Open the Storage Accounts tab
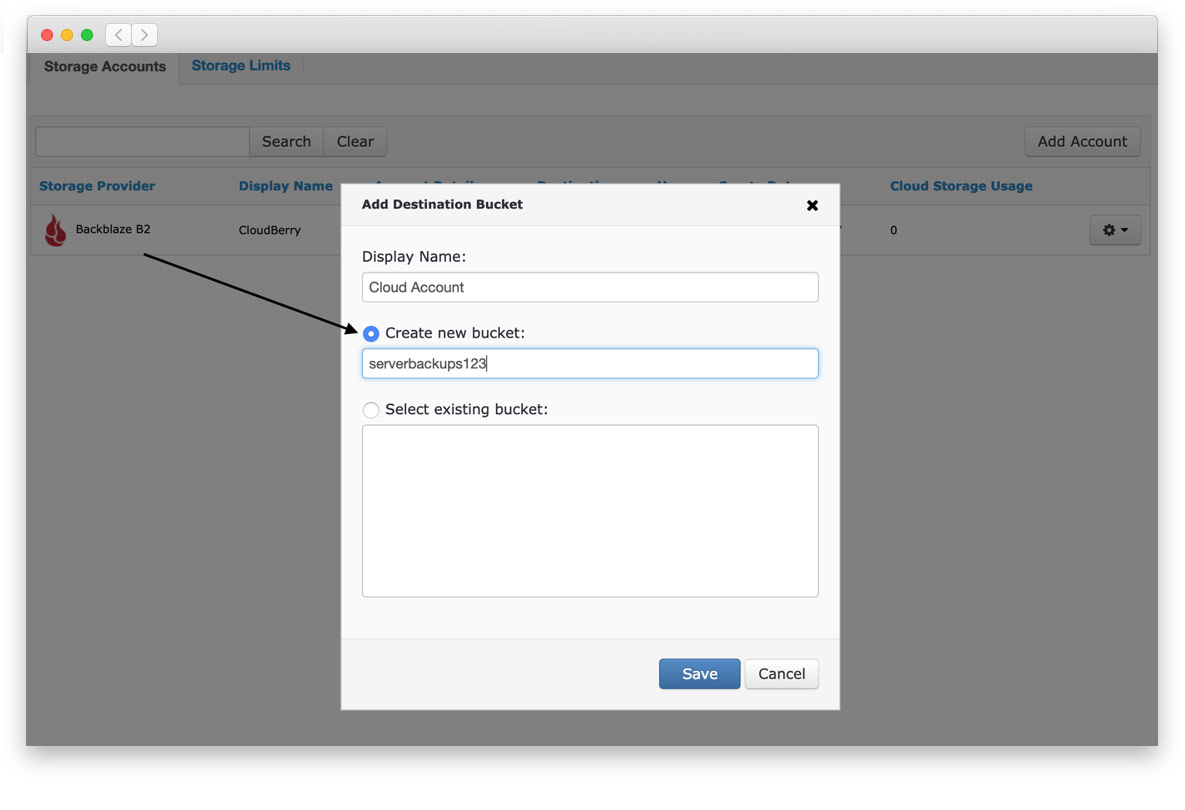Image resolution: width=1185 pixels, height=810 pixels. [105, 67]
